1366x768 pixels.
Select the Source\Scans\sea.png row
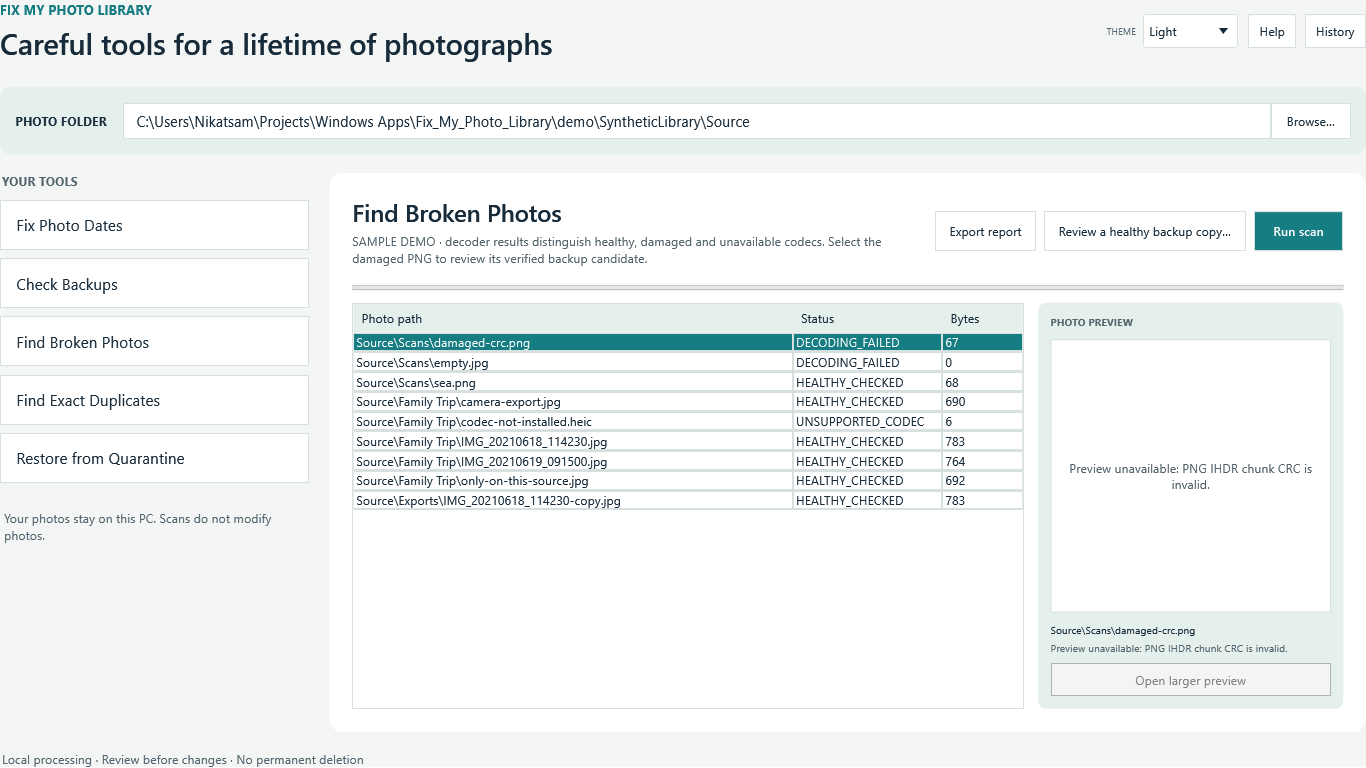688,382
